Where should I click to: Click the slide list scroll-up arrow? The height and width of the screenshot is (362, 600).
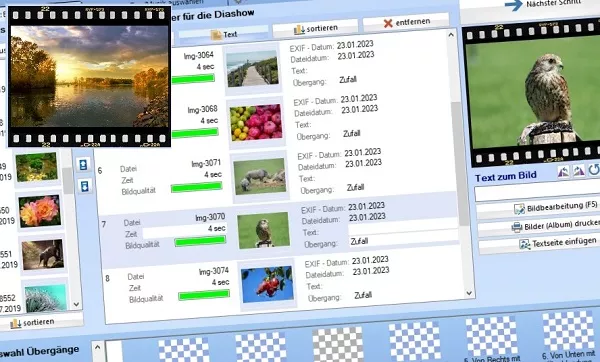[x=451, y=35]
